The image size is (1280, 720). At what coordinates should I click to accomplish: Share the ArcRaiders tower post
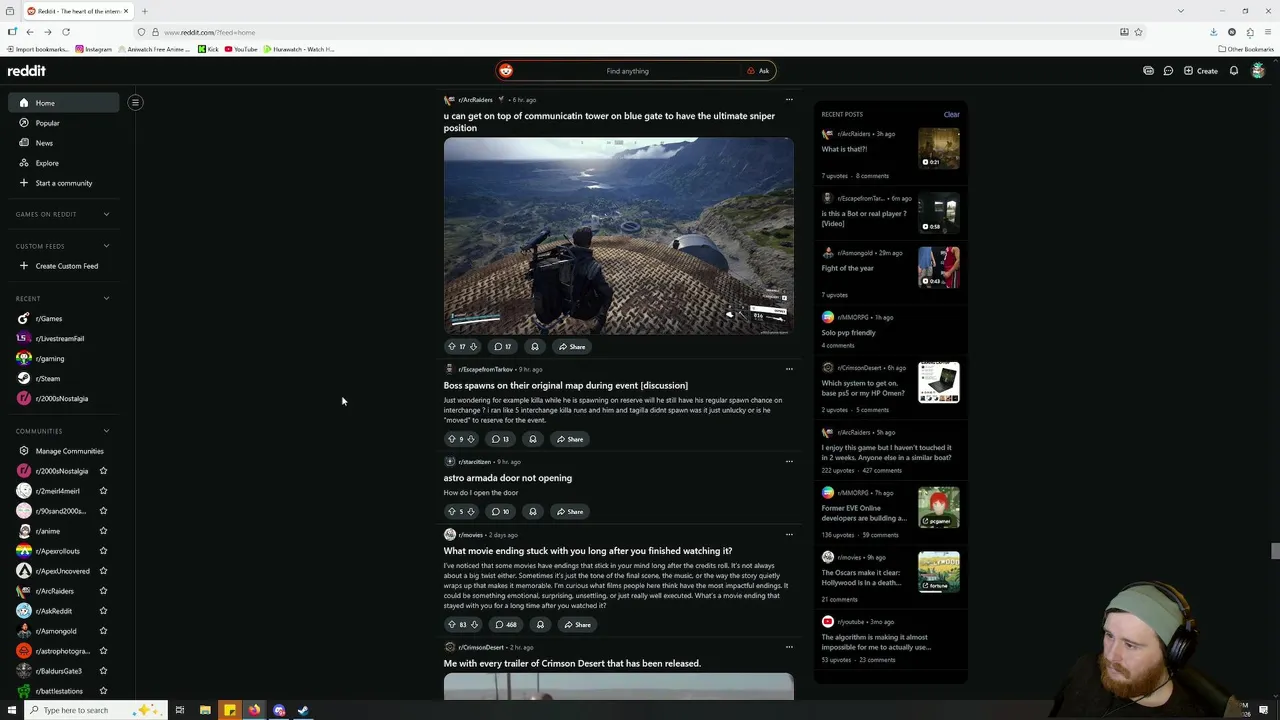click(571, 347)
